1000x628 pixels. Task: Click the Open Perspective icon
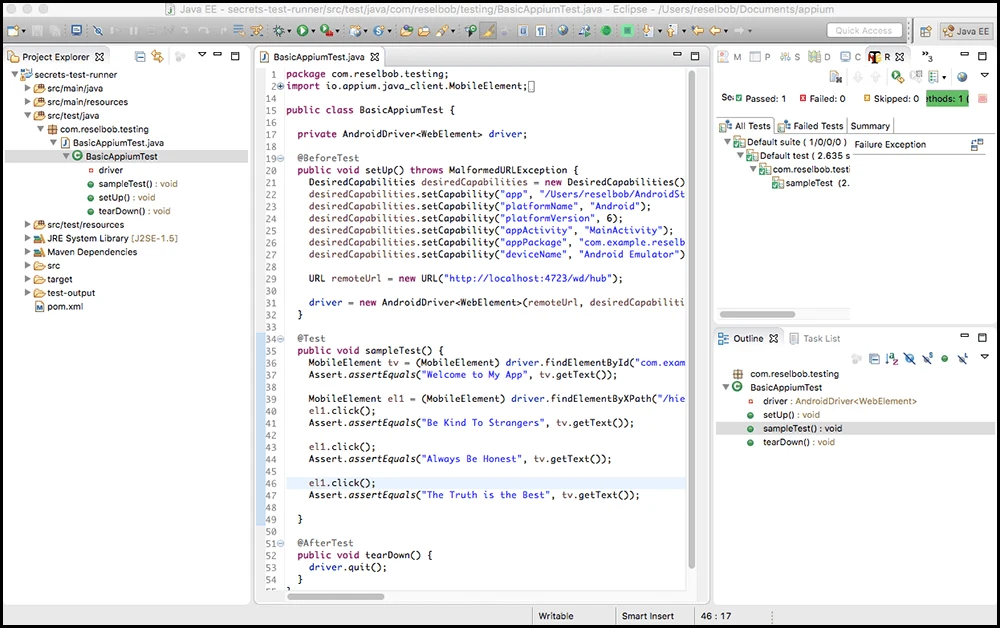[x=925, y=31]
